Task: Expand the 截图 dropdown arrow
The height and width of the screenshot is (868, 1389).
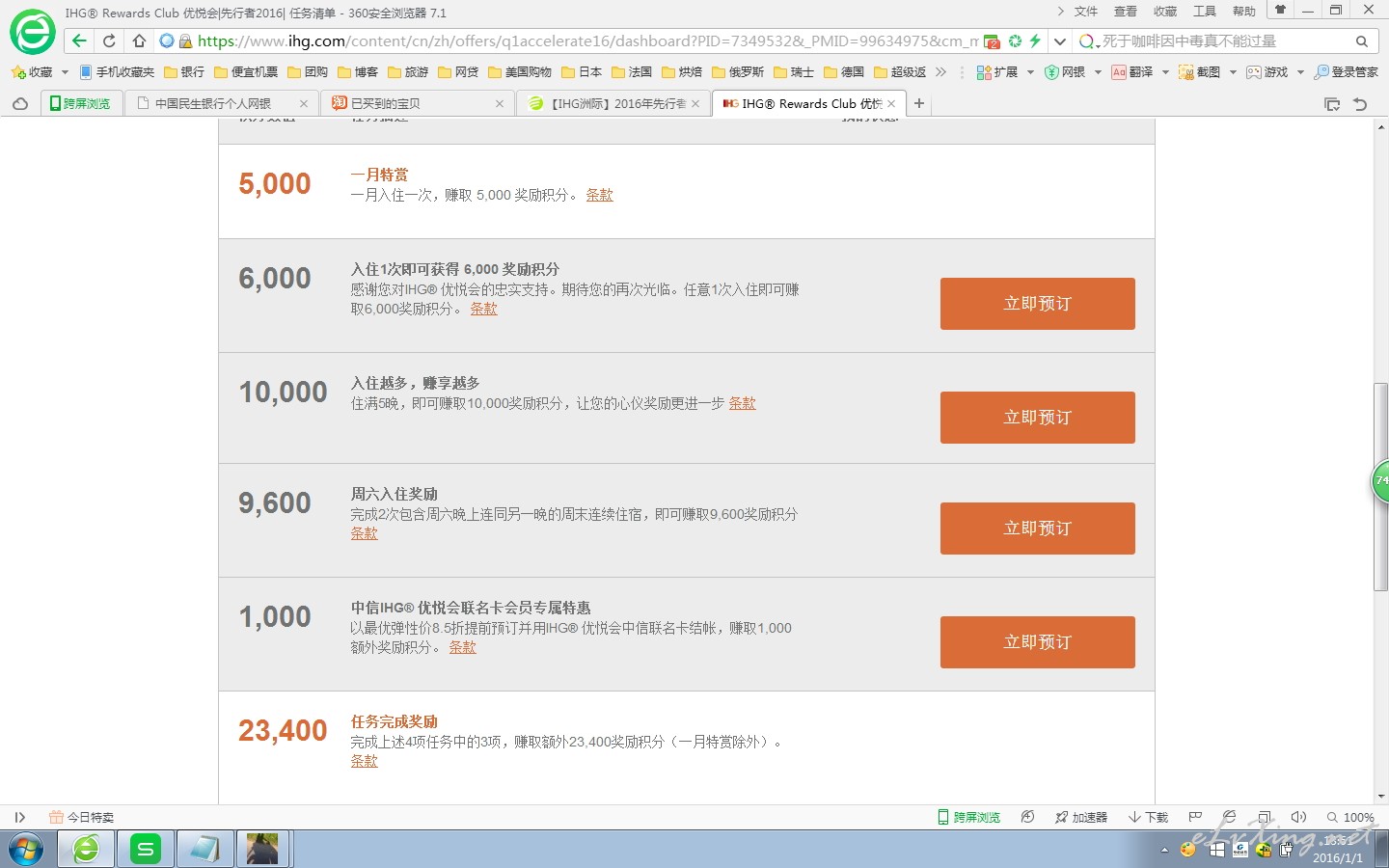Action: (x=1233, y=72)
